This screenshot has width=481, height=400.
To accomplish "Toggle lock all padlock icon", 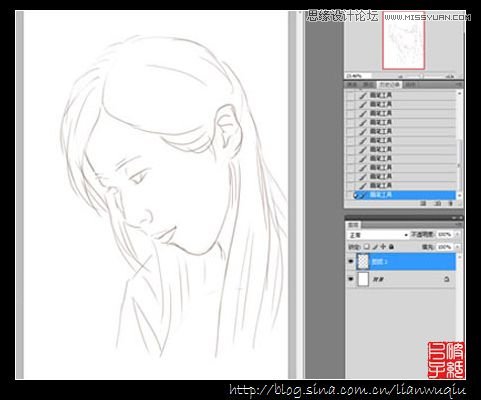I will click(x=391, y=247).
